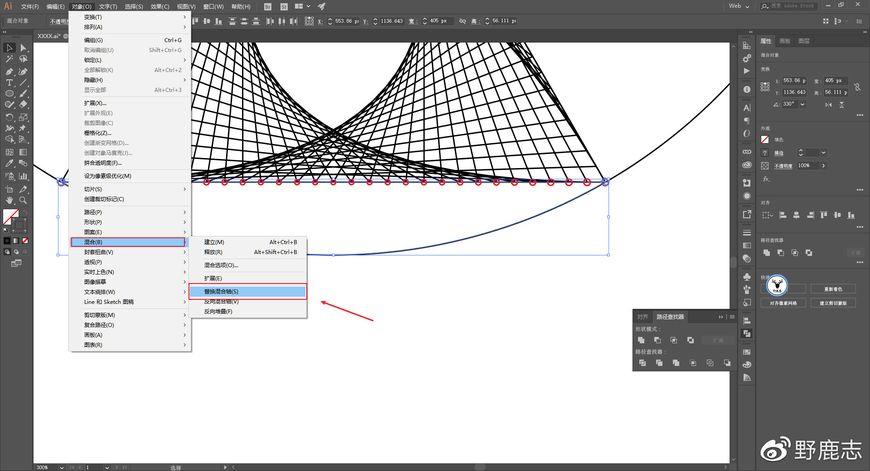Click the fill color swatch in Appearance
Viewport: 870px width, 471px height.
pyautogui.click(x=765, y=140)
